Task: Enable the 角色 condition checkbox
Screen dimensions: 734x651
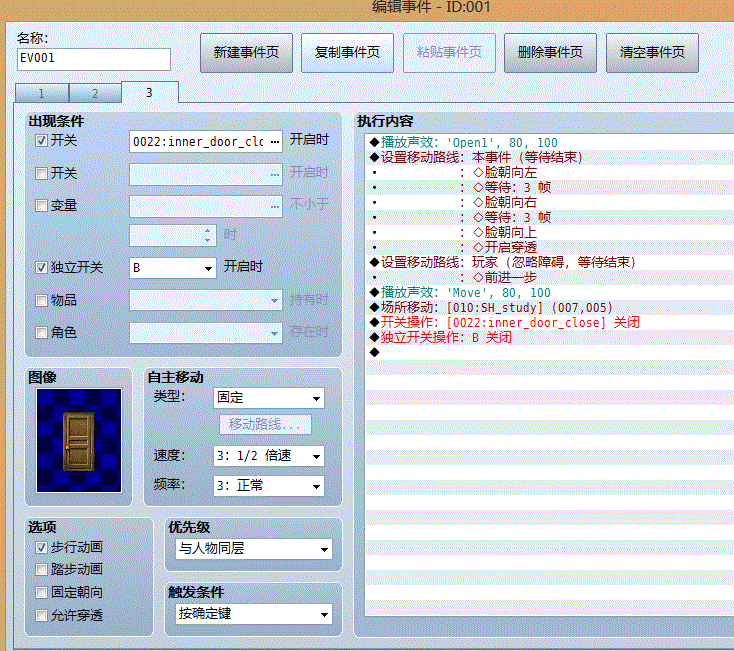Action: (x=41, y=332)
